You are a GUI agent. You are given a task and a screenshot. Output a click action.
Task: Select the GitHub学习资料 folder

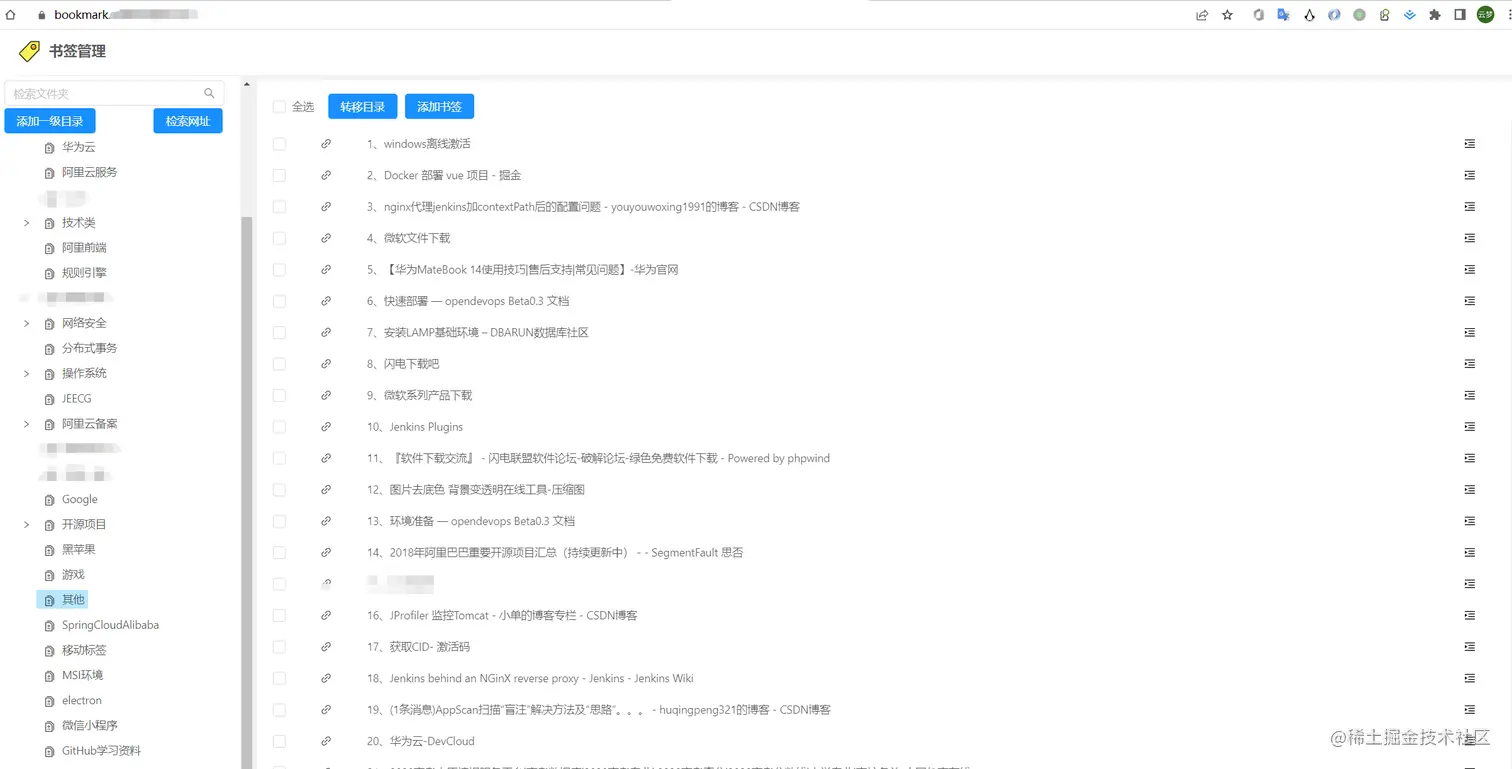[101, 751]
